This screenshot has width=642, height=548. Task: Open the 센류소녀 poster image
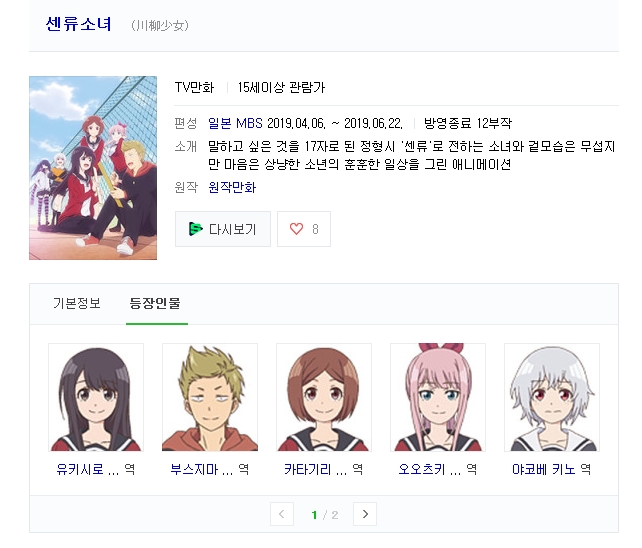point(93,168)
